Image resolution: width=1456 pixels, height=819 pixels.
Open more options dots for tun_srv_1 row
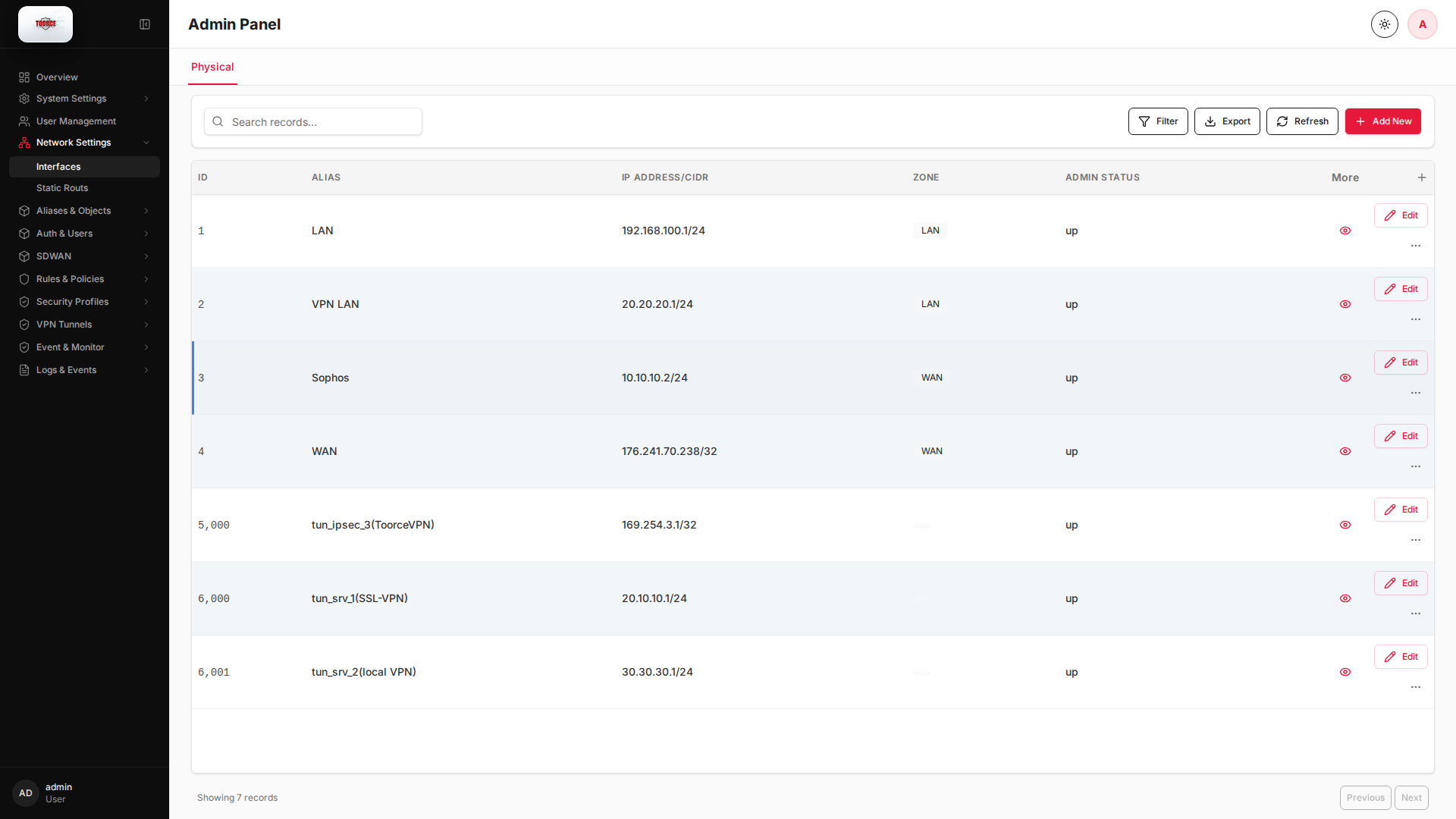coord(1416,613)
